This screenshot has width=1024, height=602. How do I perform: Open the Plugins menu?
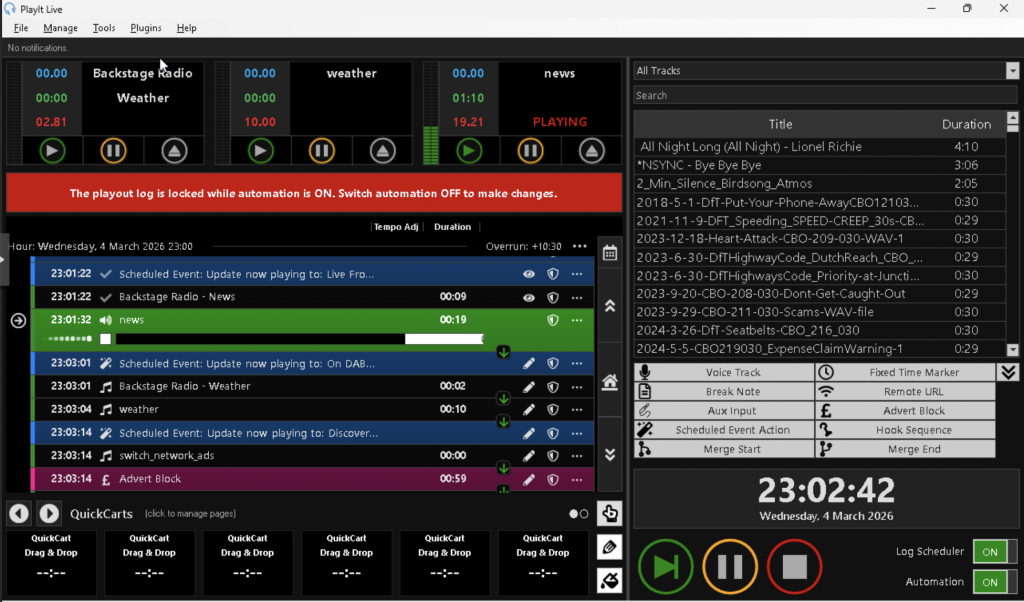(x=145, y=28)
